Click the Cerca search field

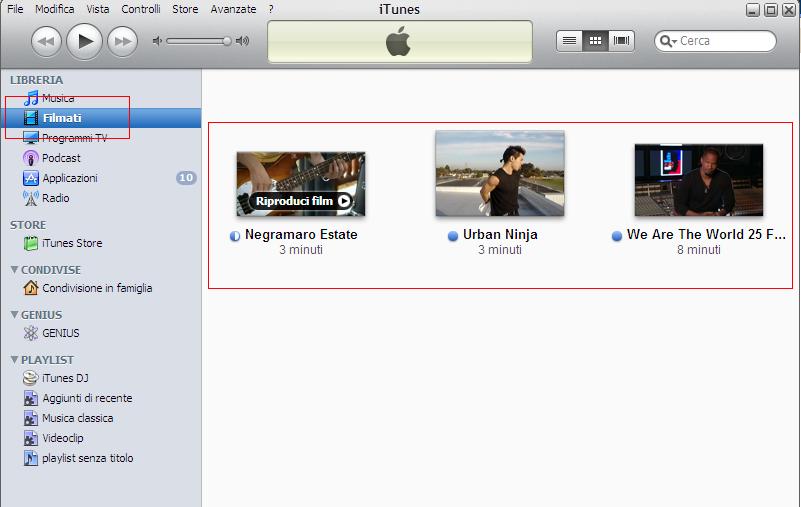[x=715, y=41]
